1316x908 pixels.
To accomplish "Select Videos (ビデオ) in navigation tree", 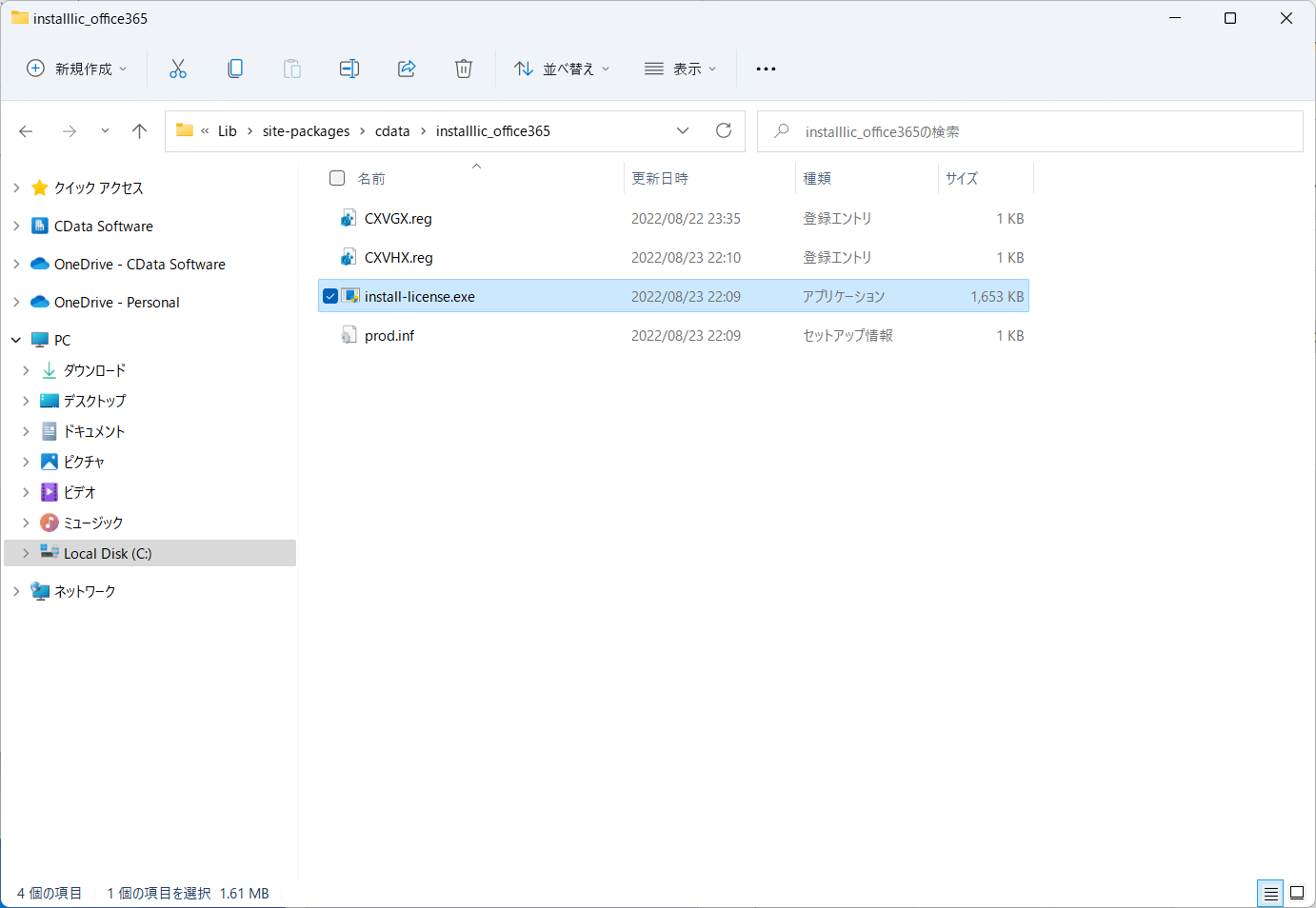I will [x=80, y=492].
